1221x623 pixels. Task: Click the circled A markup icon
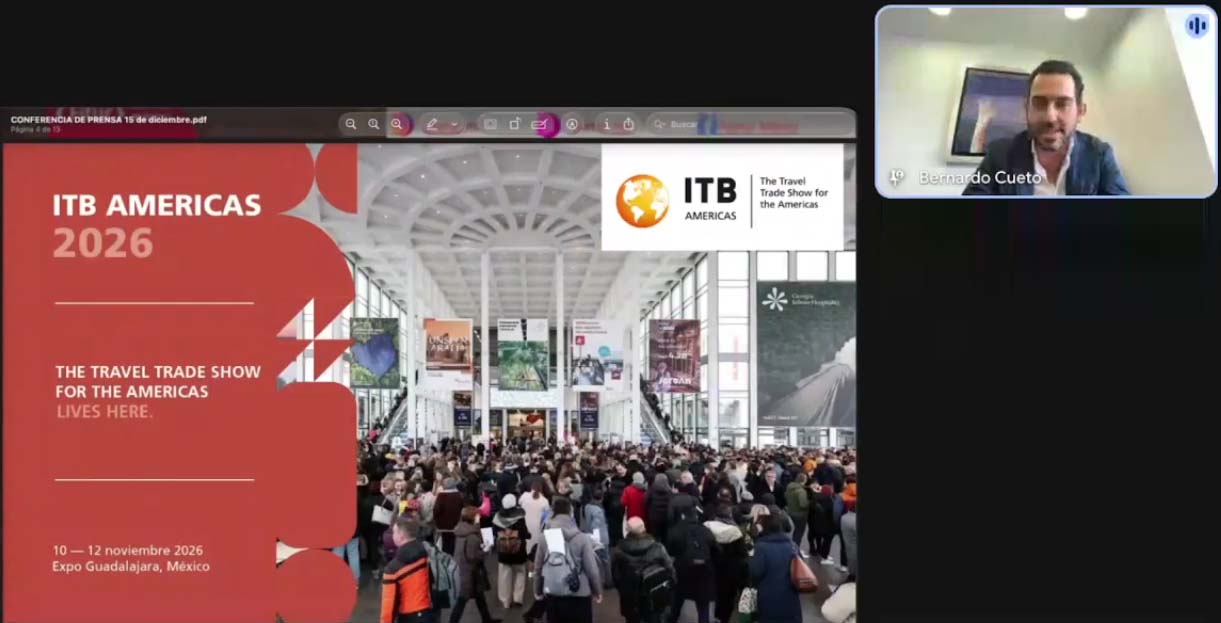(572, 124)
